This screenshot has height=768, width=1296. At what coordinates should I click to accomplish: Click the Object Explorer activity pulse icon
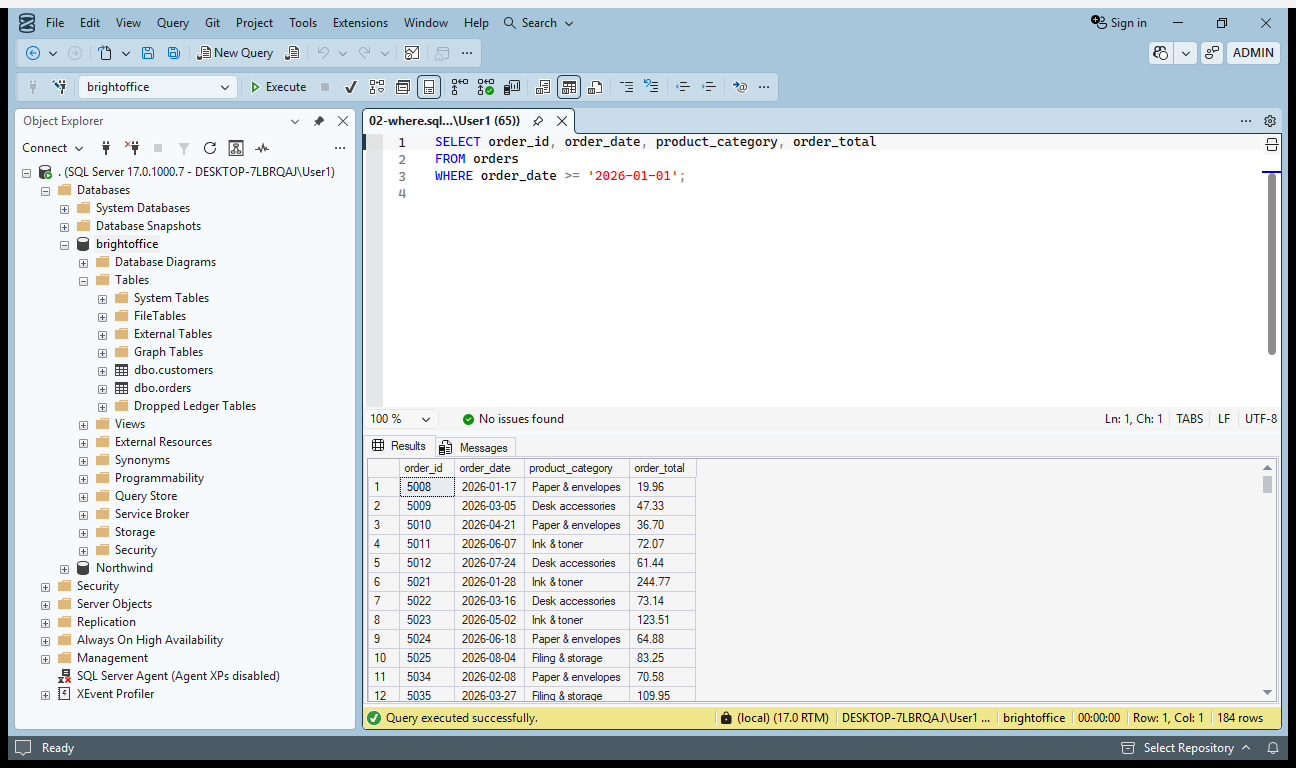pyautogui.click(x=262, y=148)
